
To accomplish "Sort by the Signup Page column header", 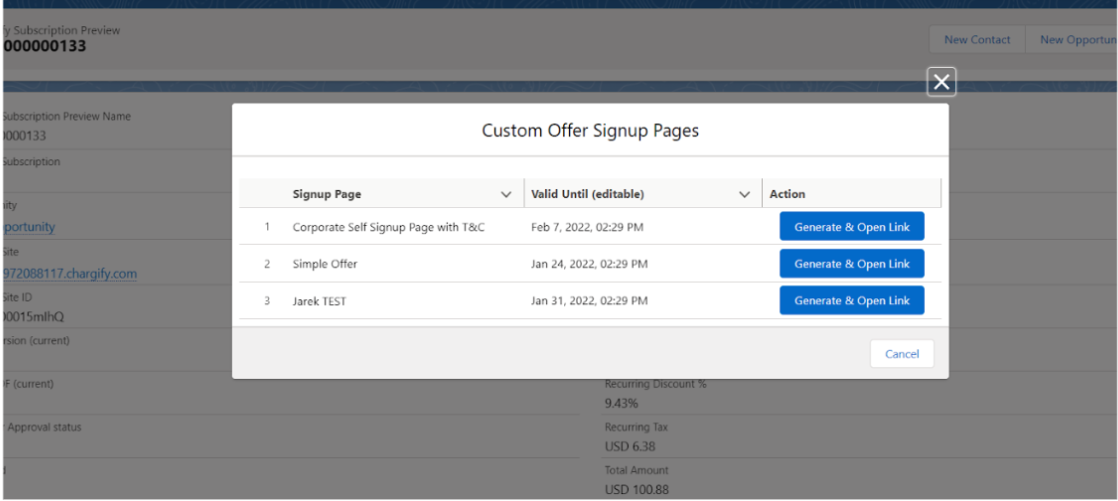I will point(327,194).
